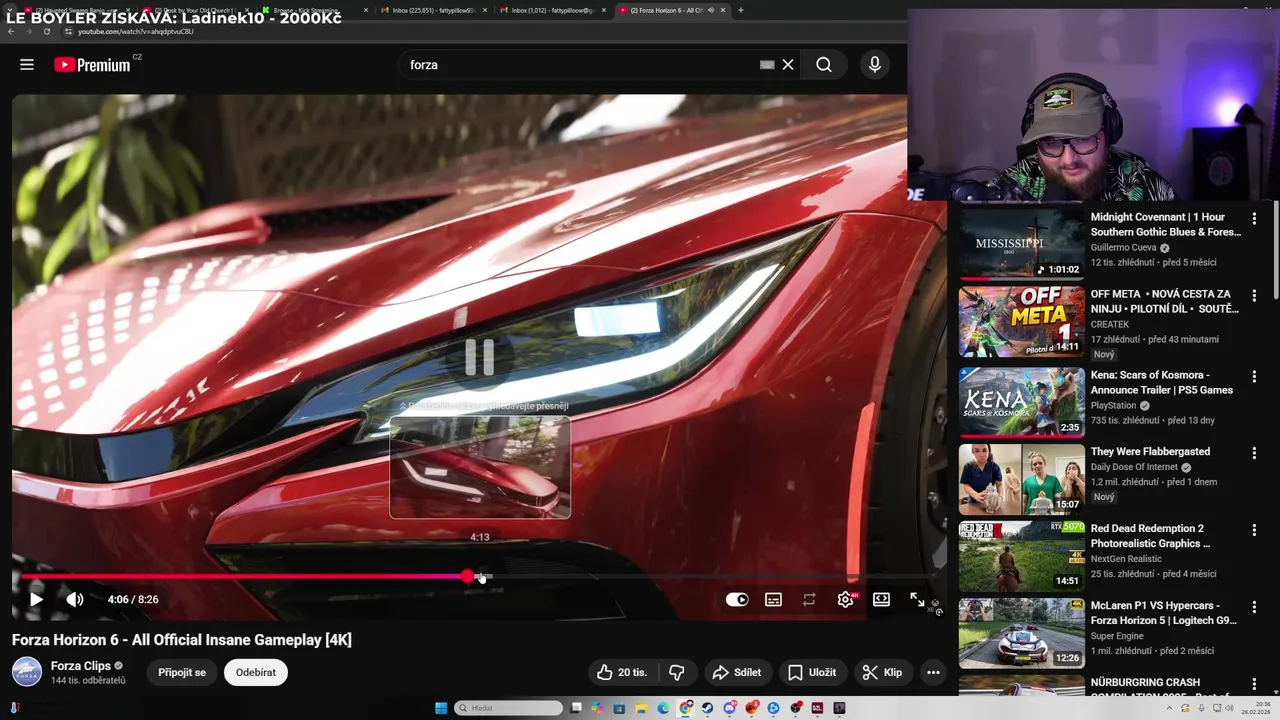This screenshot has width=1280, height=720.
Task: Click into the search field containing forza
Action: [580, 65]
